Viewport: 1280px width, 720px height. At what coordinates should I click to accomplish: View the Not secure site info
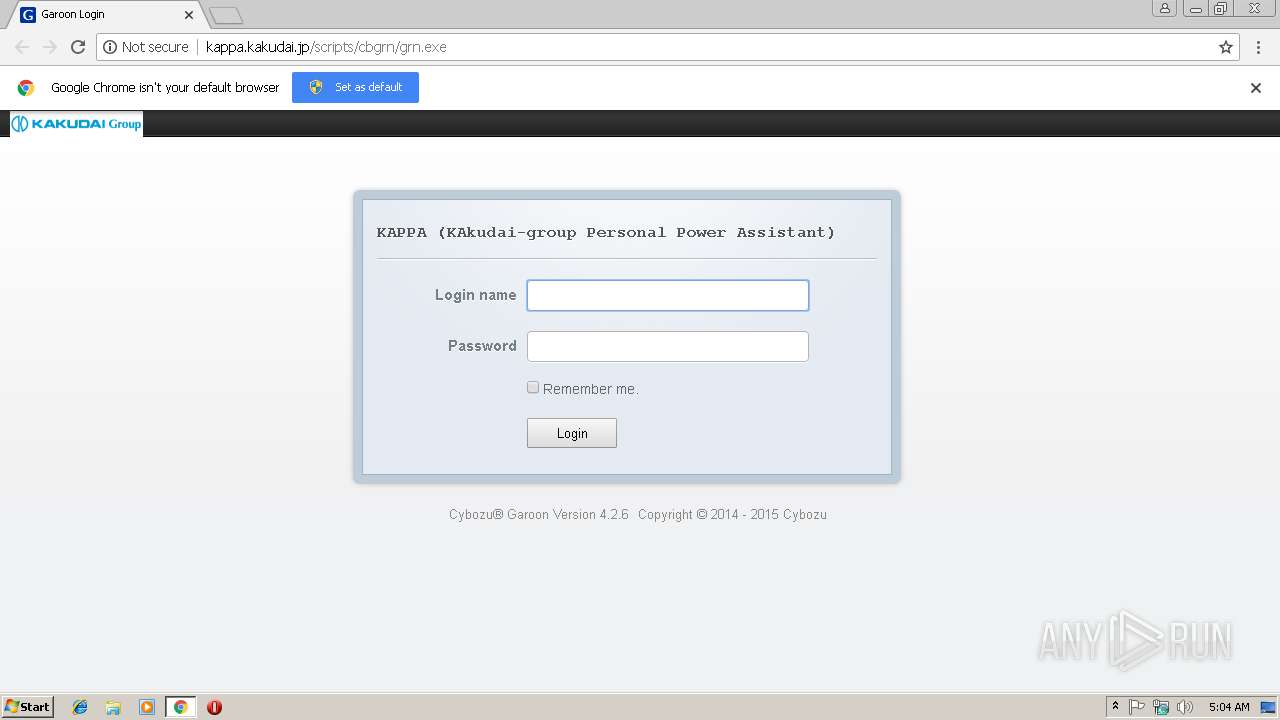(x=146, y=47)
